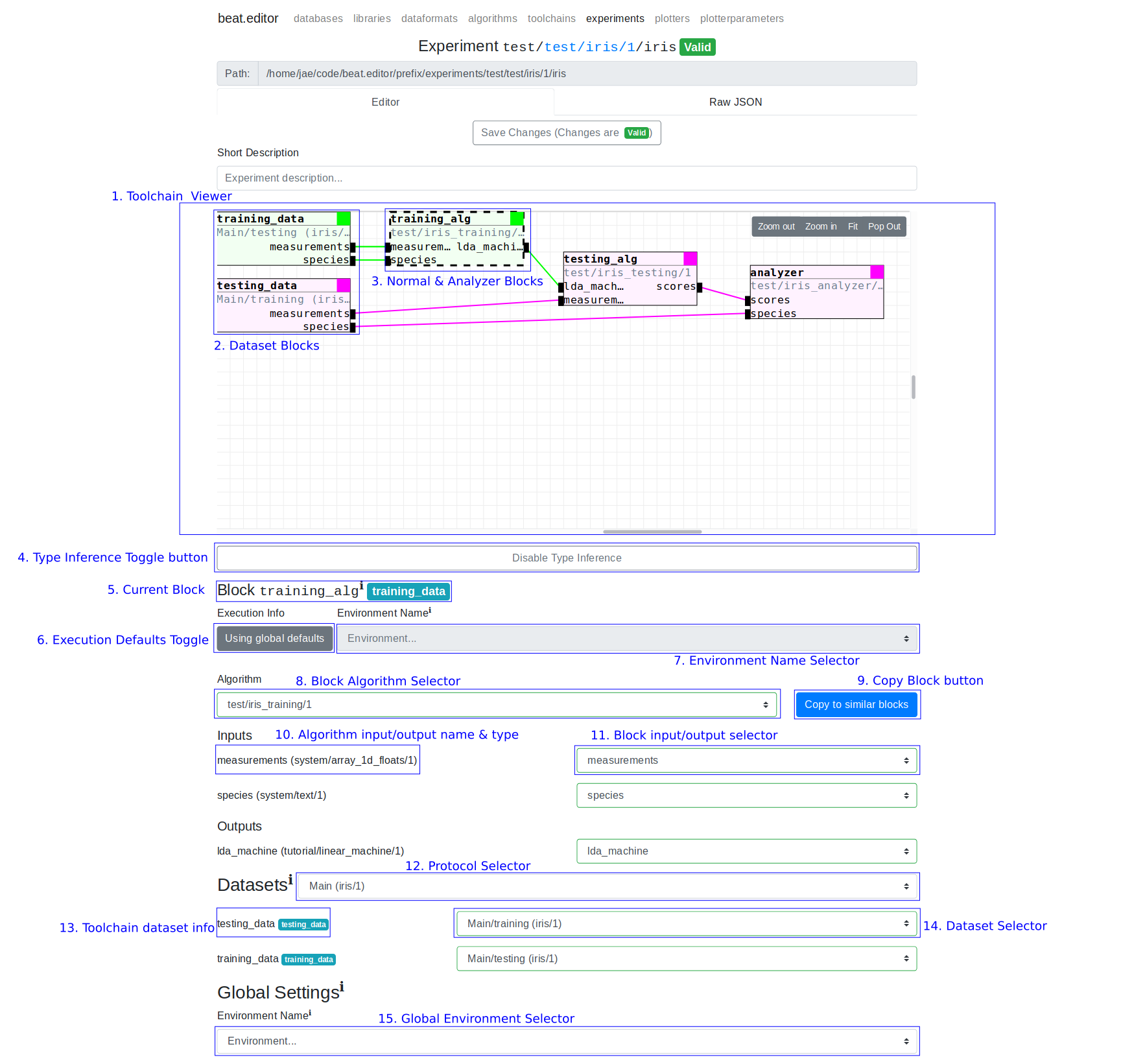This screenshot has height=1064, width=1134.
Task: Click the testing_data badge in Datasets
Action: pyautogui.click(x=303, y=925)
